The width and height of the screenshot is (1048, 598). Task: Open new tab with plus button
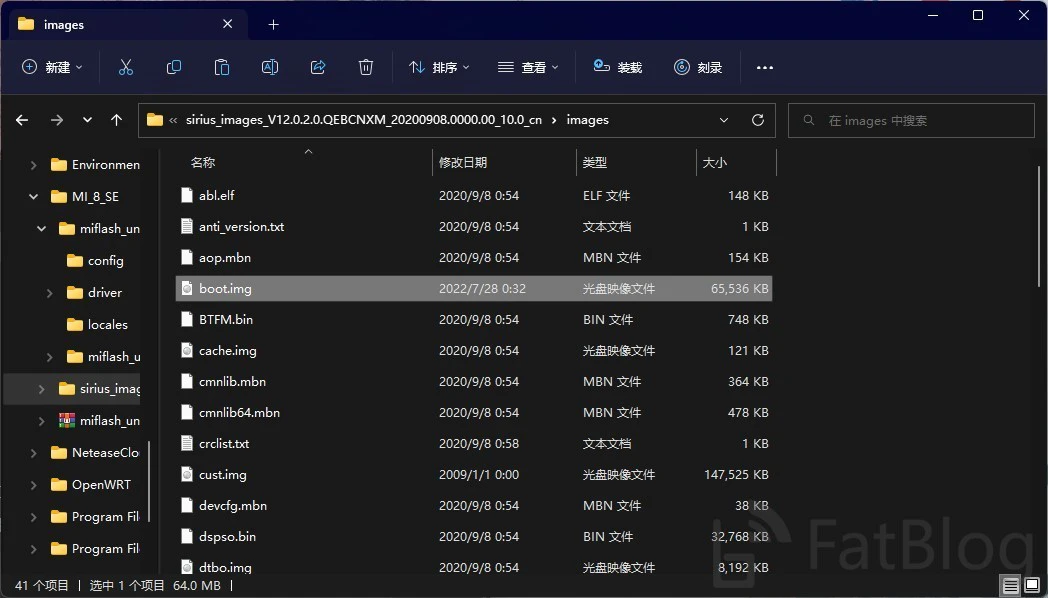[273, 25]
